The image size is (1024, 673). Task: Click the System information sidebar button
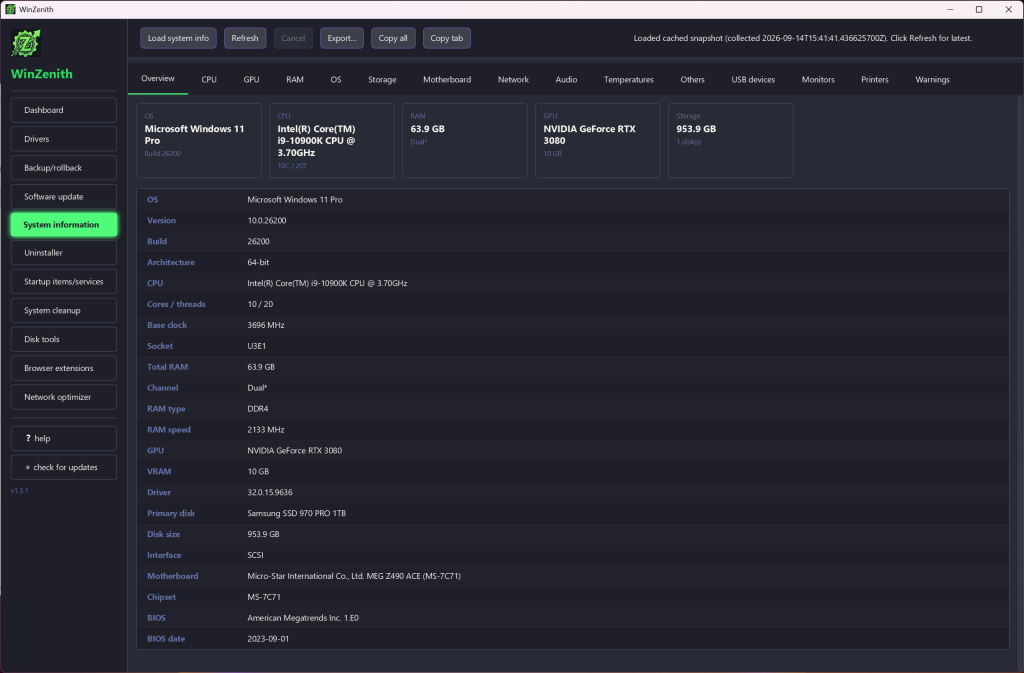64,225
